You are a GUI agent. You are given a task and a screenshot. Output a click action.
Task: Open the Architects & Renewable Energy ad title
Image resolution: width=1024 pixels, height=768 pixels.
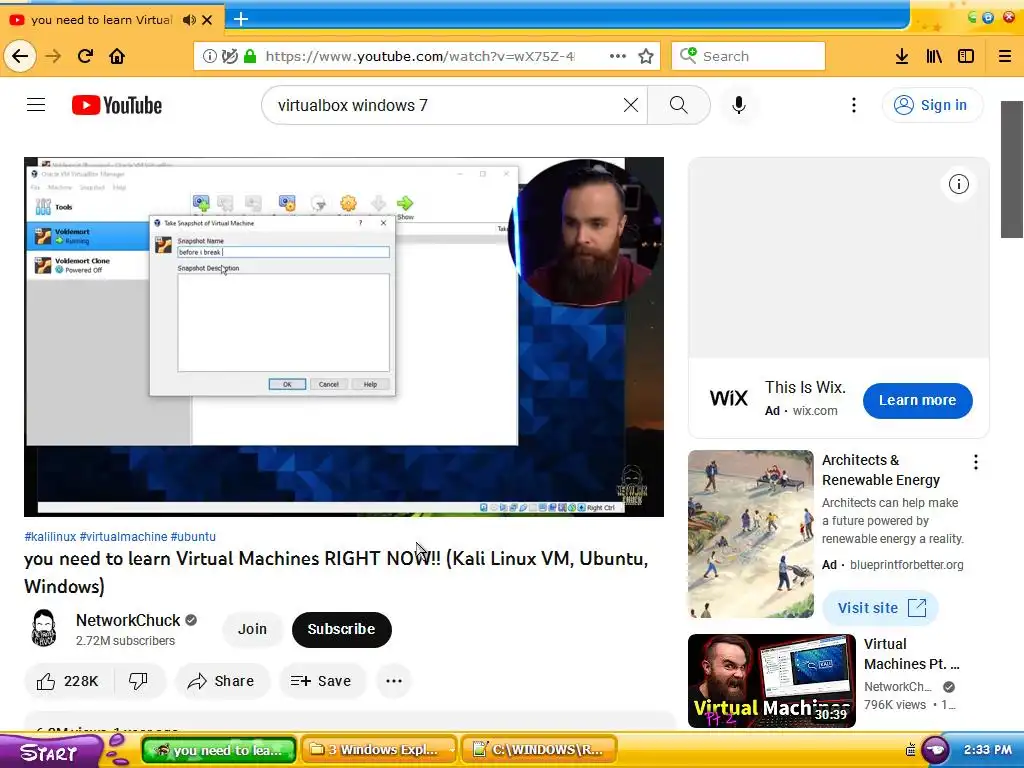880,470
